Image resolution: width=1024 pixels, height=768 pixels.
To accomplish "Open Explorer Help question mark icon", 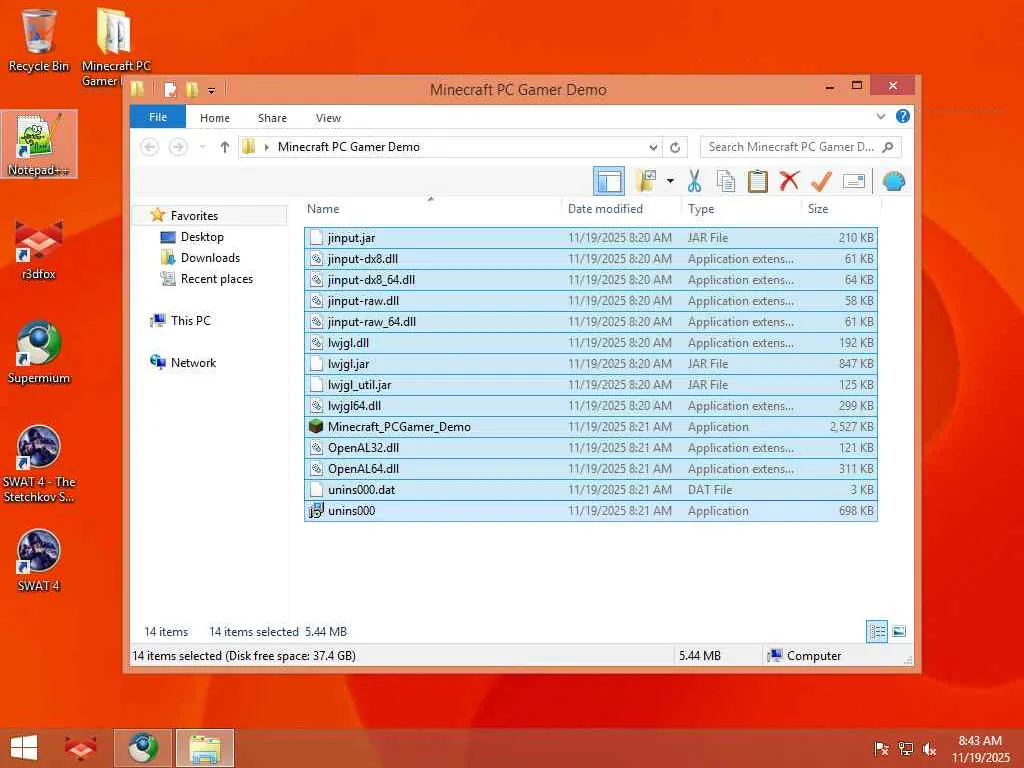I will (903, 116).
